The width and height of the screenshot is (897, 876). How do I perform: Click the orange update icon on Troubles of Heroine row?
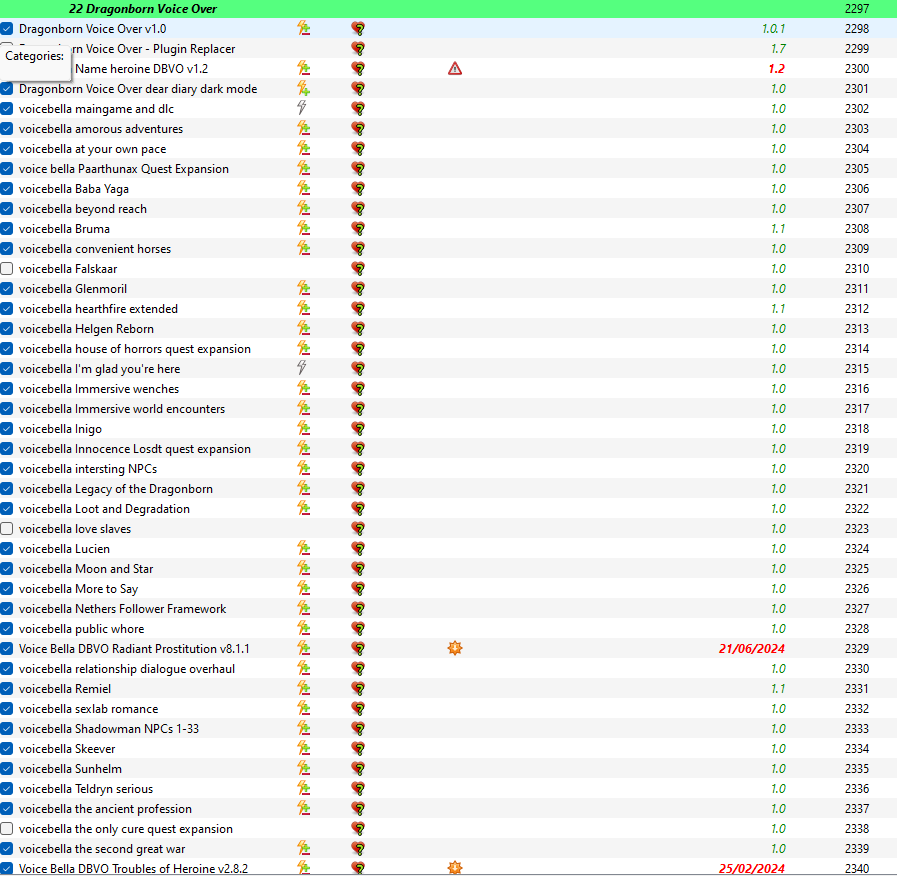point(455,868)
